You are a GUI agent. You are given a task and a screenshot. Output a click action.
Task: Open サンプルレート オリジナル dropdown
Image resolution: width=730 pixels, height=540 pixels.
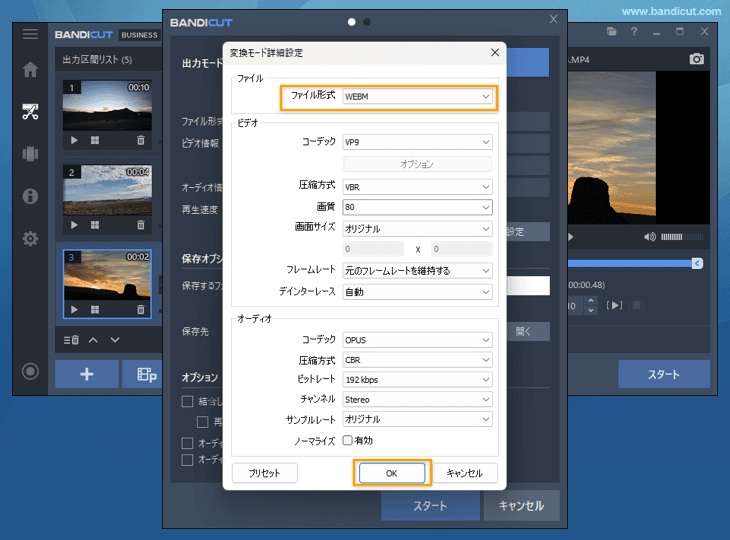pyautogui.click(x=417, y=419)
